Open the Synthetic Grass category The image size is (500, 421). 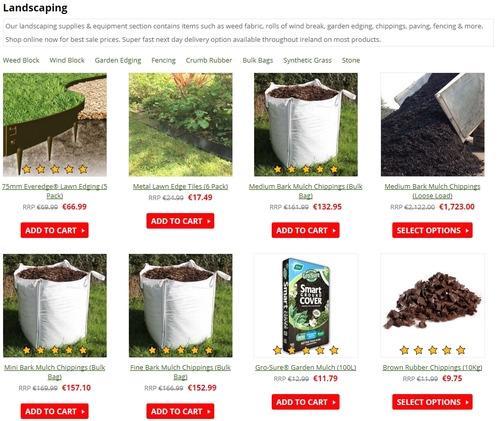point(307,60)
